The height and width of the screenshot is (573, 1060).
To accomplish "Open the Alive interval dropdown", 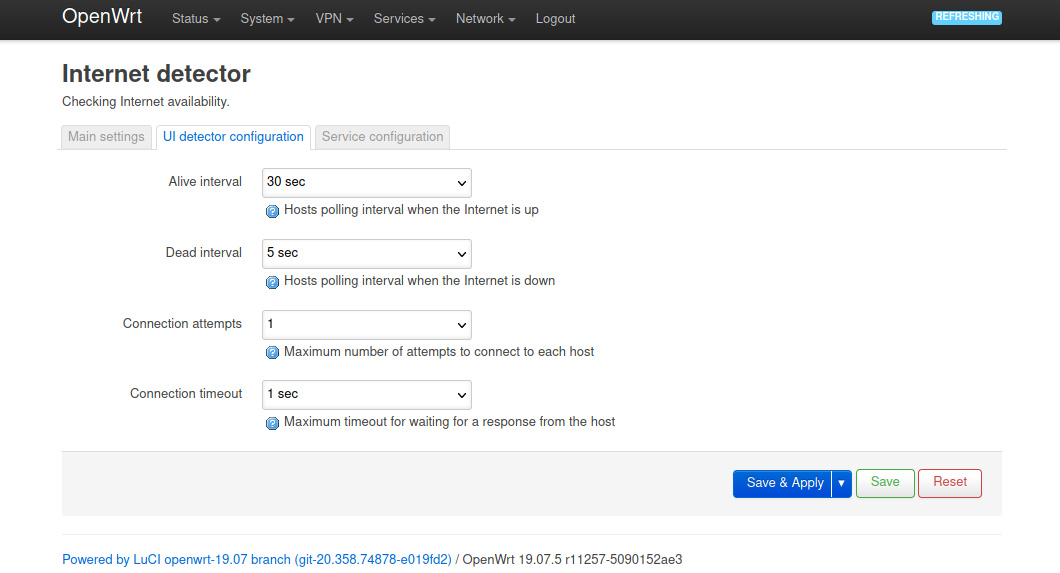I will 366,183.
